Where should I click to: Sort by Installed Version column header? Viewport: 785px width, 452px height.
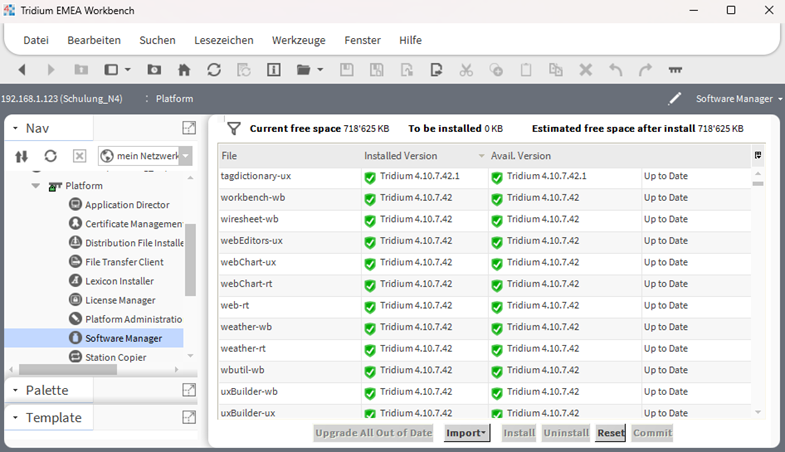[424, 156]
